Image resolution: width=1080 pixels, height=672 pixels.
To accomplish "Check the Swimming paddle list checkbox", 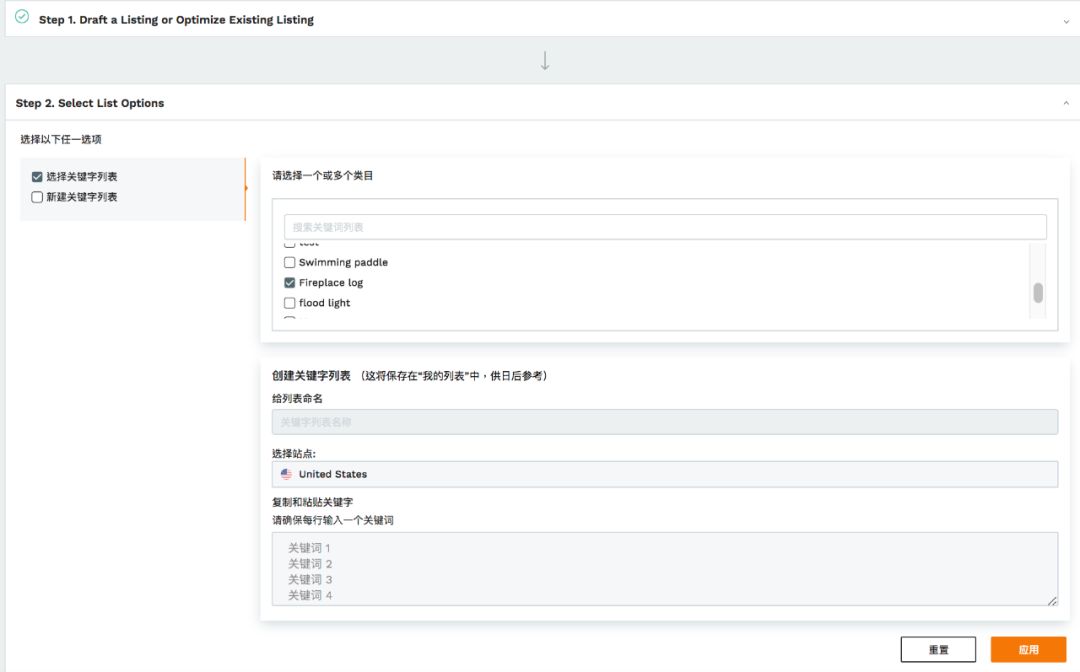I will click(x=289, y=262).
